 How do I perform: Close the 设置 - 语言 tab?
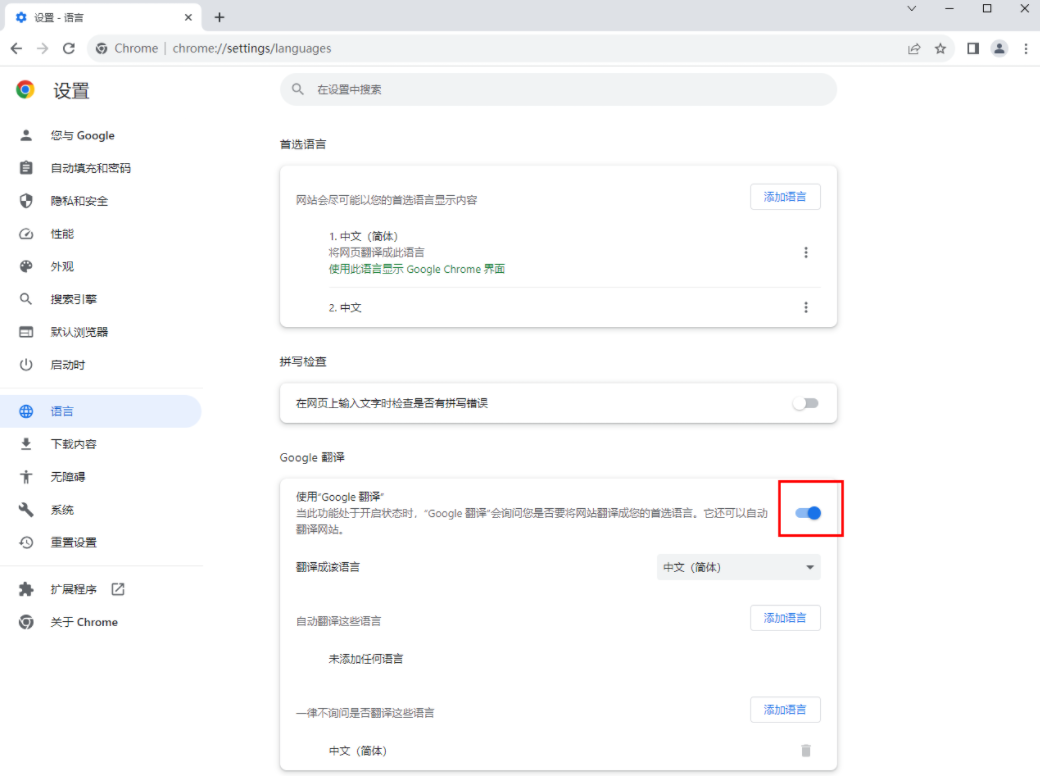coord(188,17)
